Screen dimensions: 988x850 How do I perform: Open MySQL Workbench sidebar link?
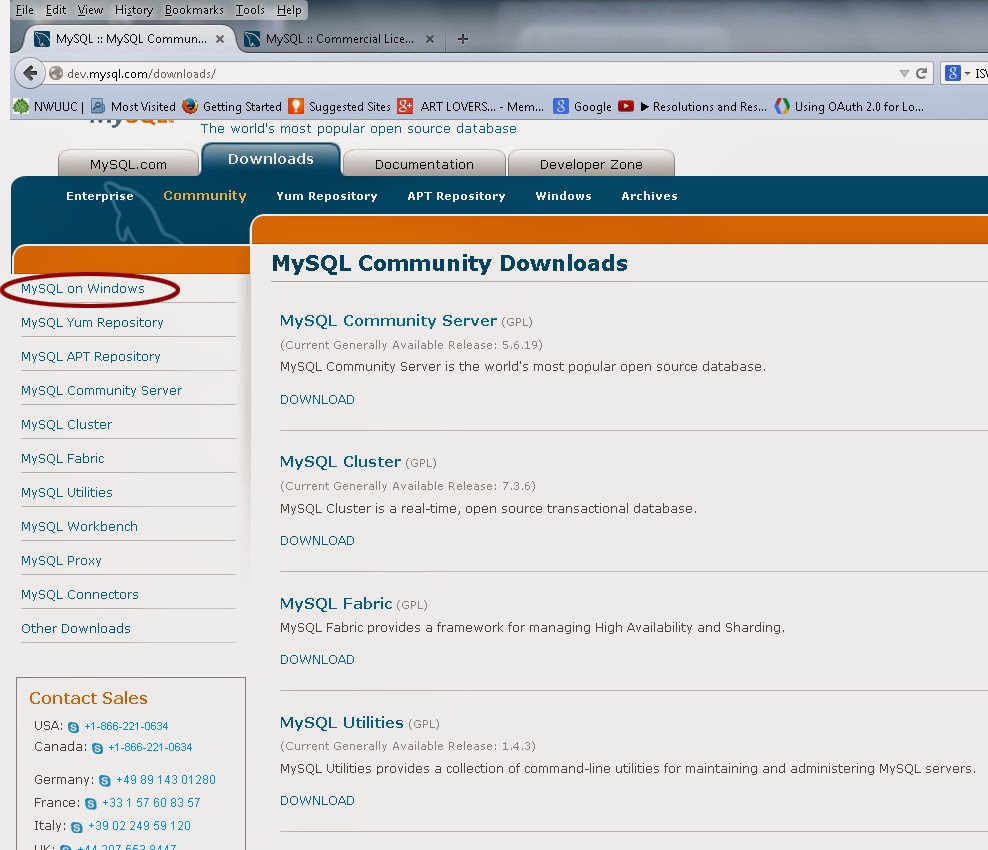[79, 527]
